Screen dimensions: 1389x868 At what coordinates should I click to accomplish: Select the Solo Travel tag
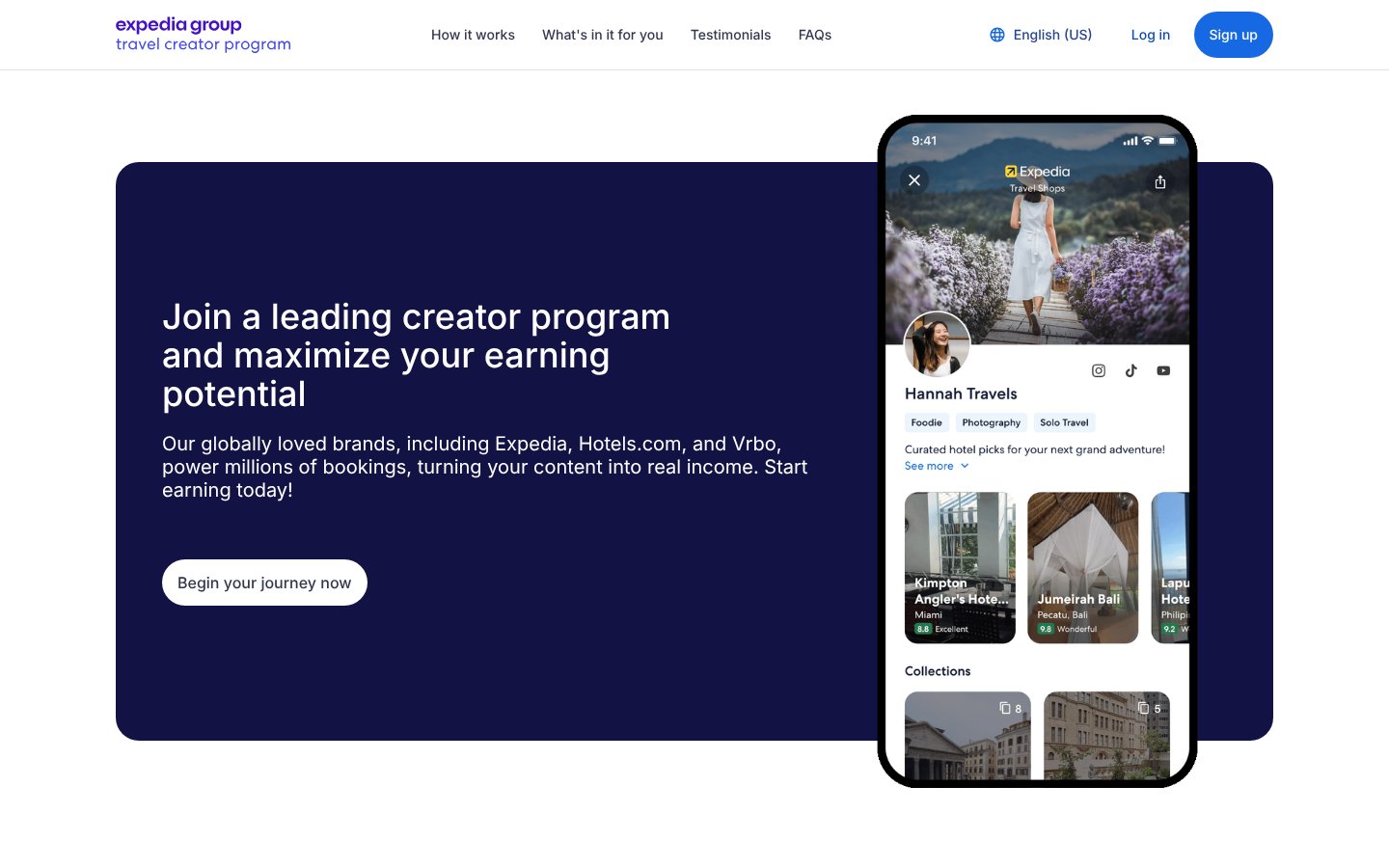point(1064,422)
